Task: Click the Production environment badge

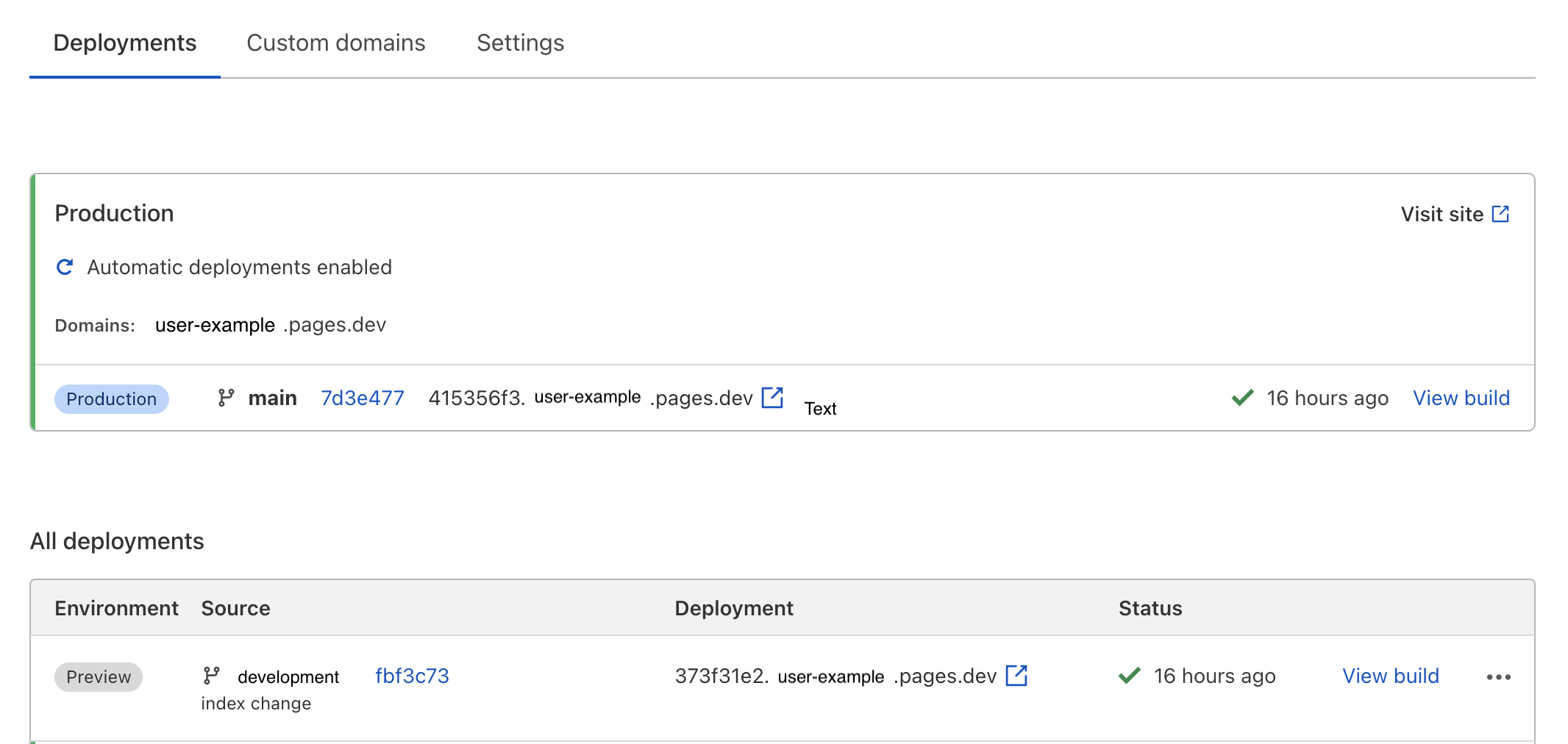Action: 111,398
